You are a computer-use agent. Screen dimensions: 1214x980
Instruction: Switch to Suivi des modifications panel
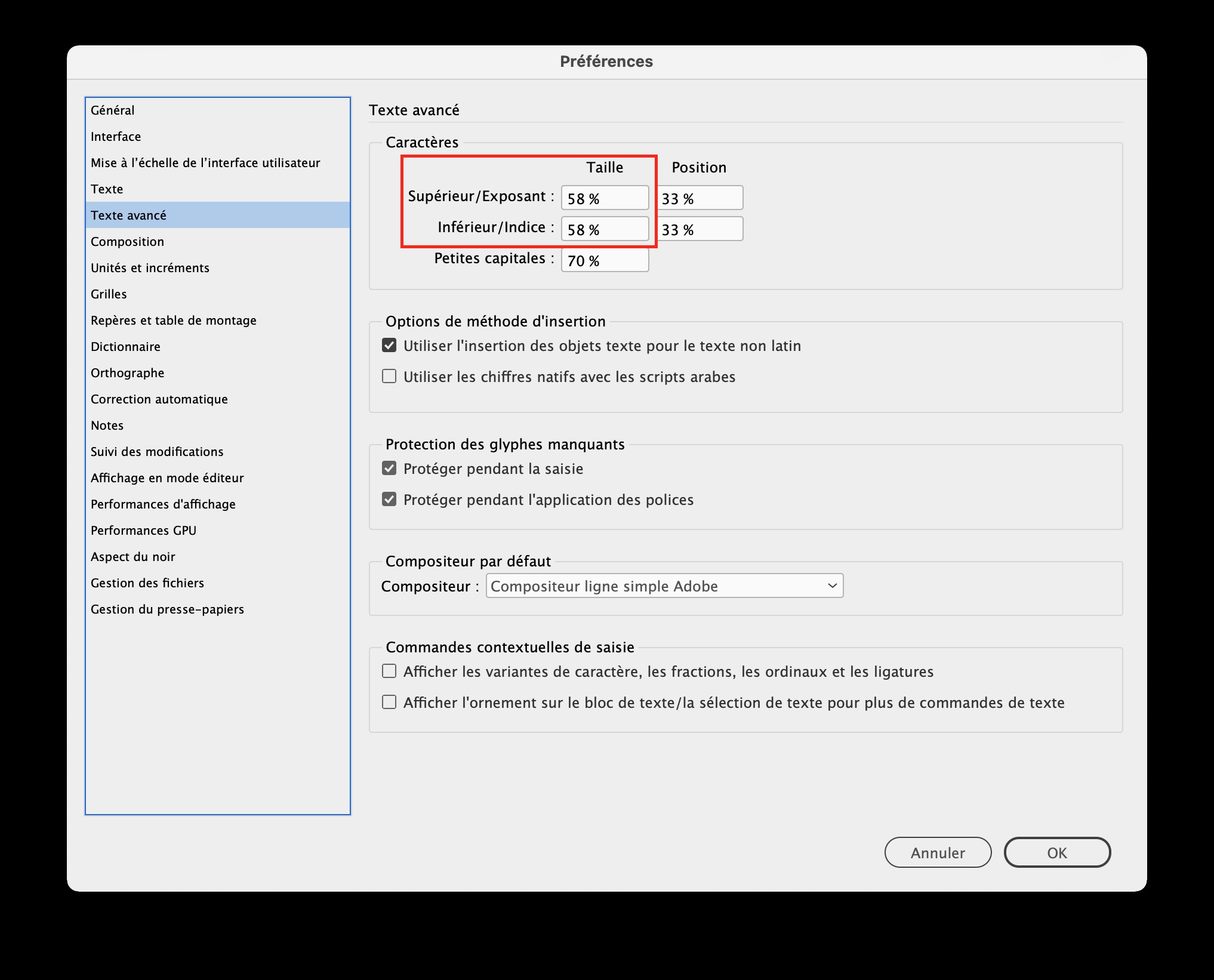click(157, 451)
